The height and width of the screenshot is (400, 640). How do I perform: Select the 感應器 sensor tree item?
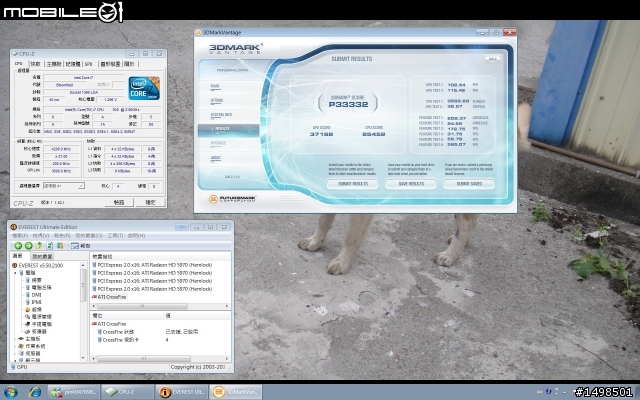(x=36, y=331)
